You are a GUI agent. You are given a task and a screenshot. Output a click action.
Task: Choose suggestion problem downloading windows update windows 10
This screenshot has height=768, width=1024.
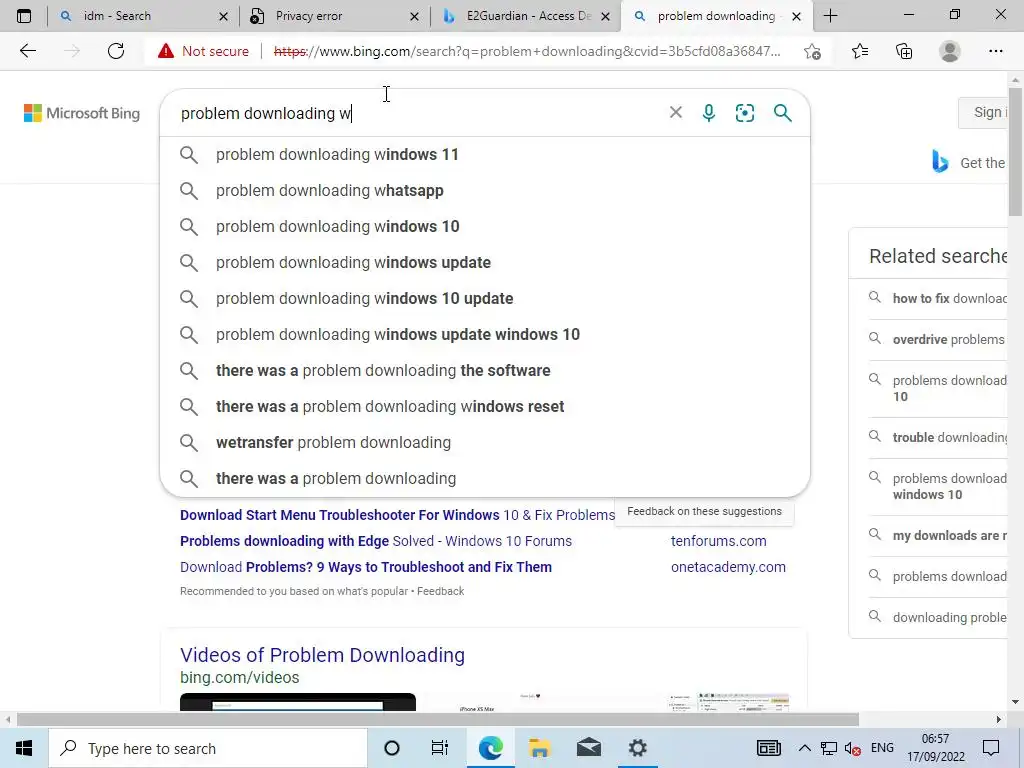485,334
